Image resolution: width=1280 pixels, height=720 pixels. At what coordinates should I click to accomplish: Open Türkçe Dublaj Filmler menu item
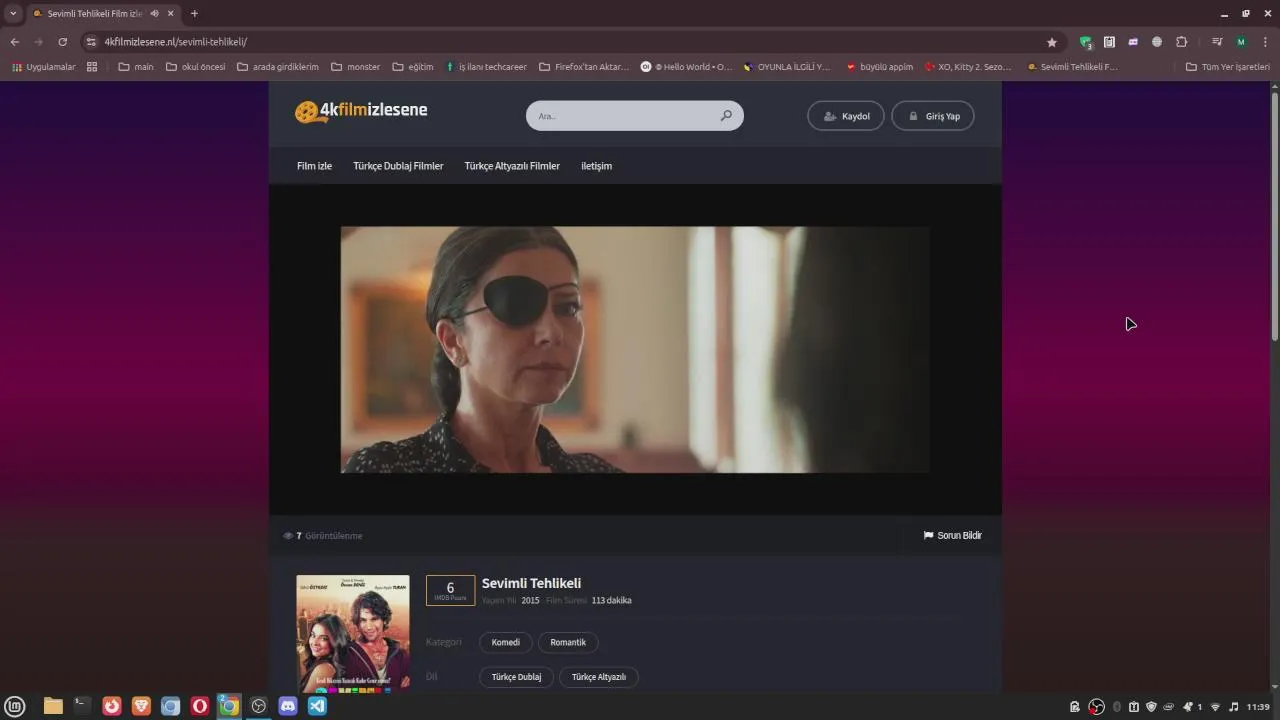pos(398,166)
